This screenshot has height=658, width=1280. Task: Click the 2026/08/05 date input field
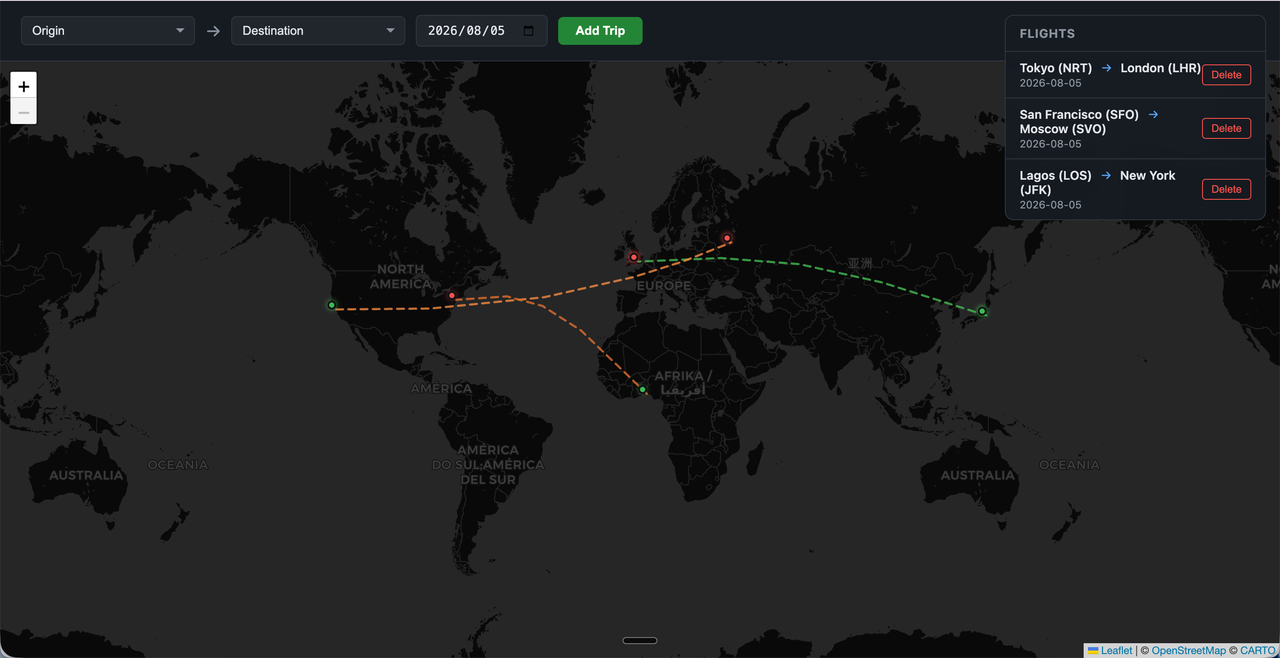tap(482, 31)
